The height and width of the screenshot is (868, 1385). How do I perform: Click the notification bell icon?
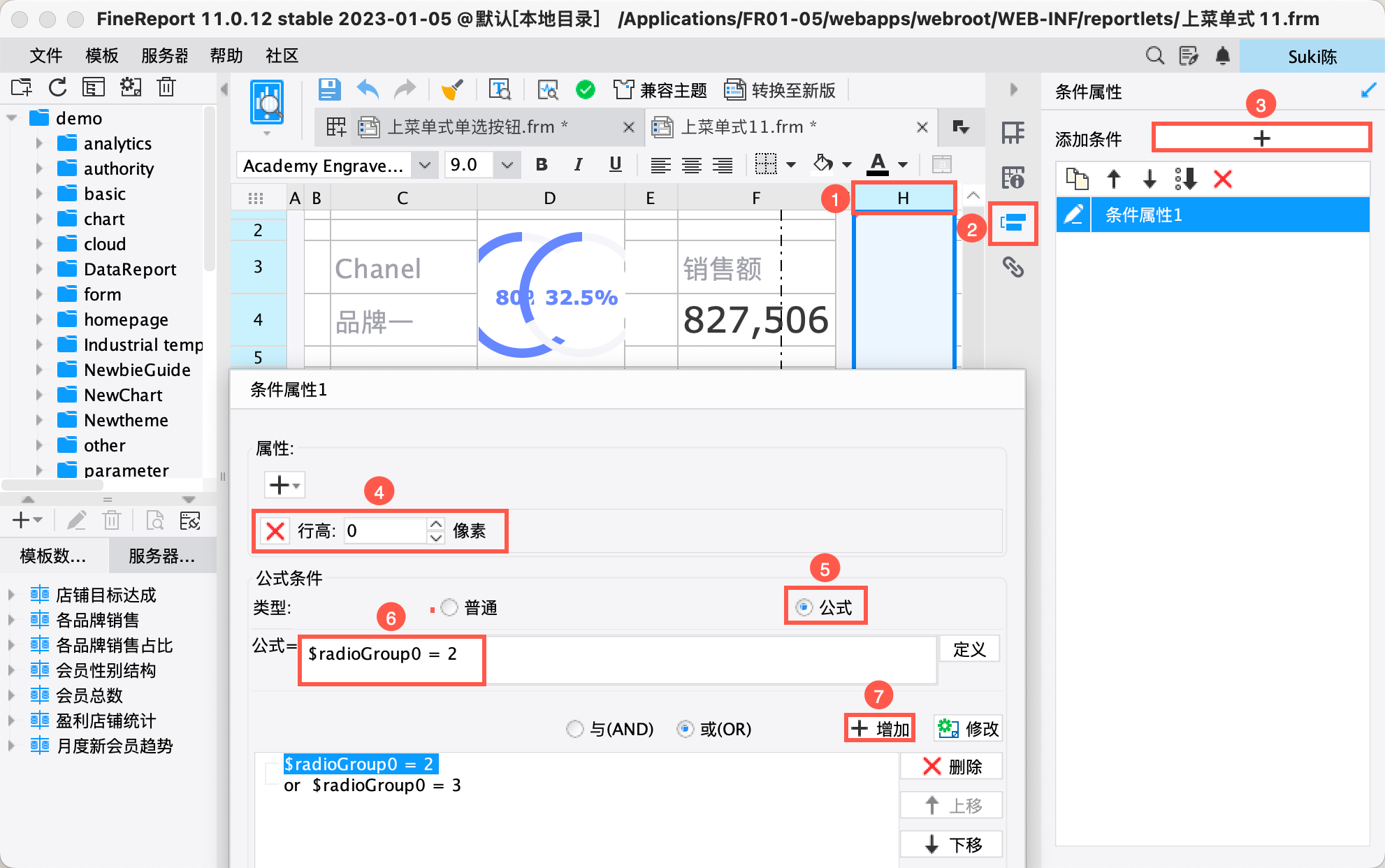click(x=1222, y=56)
